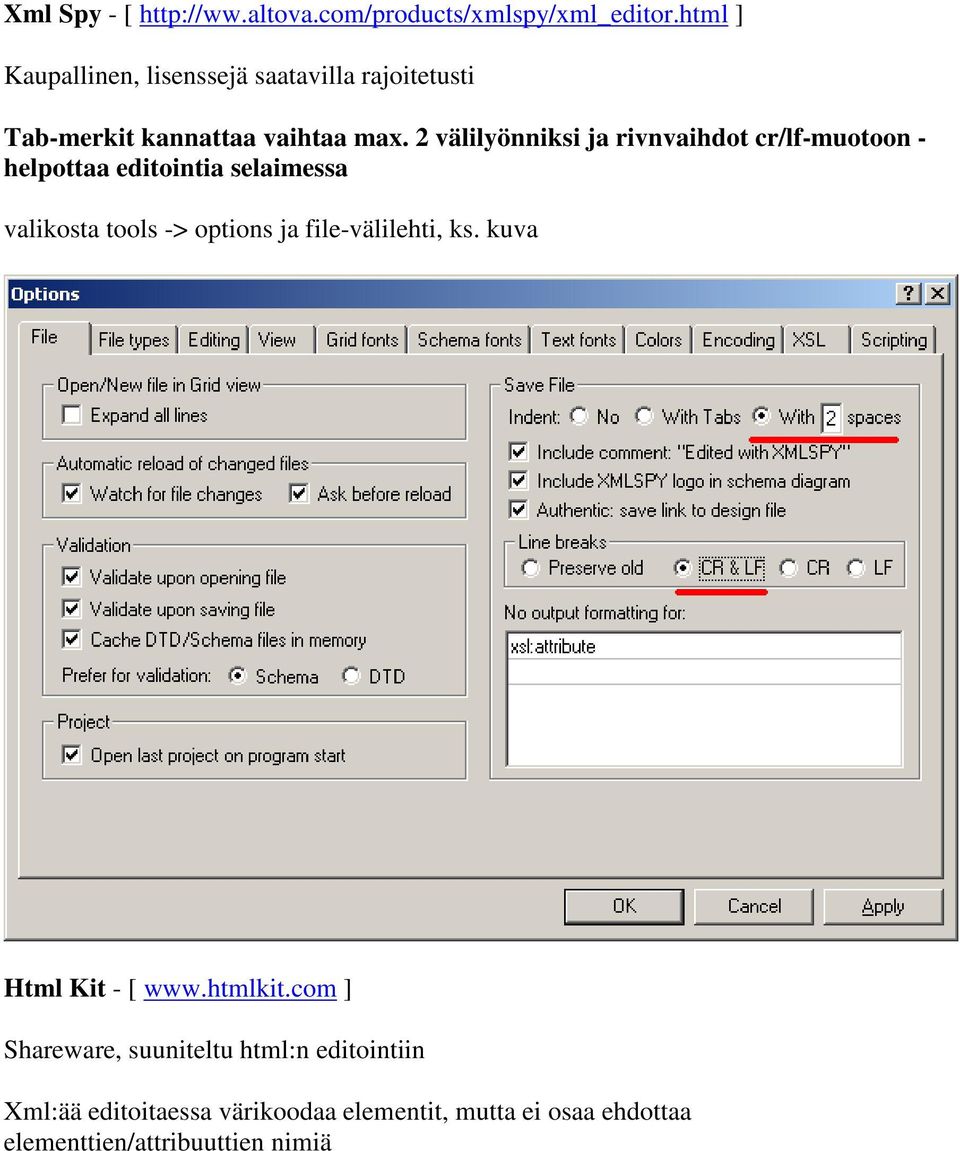The image size is (960, 1151).
Task: Open the Encoding tab
Action: coord(738,340)
